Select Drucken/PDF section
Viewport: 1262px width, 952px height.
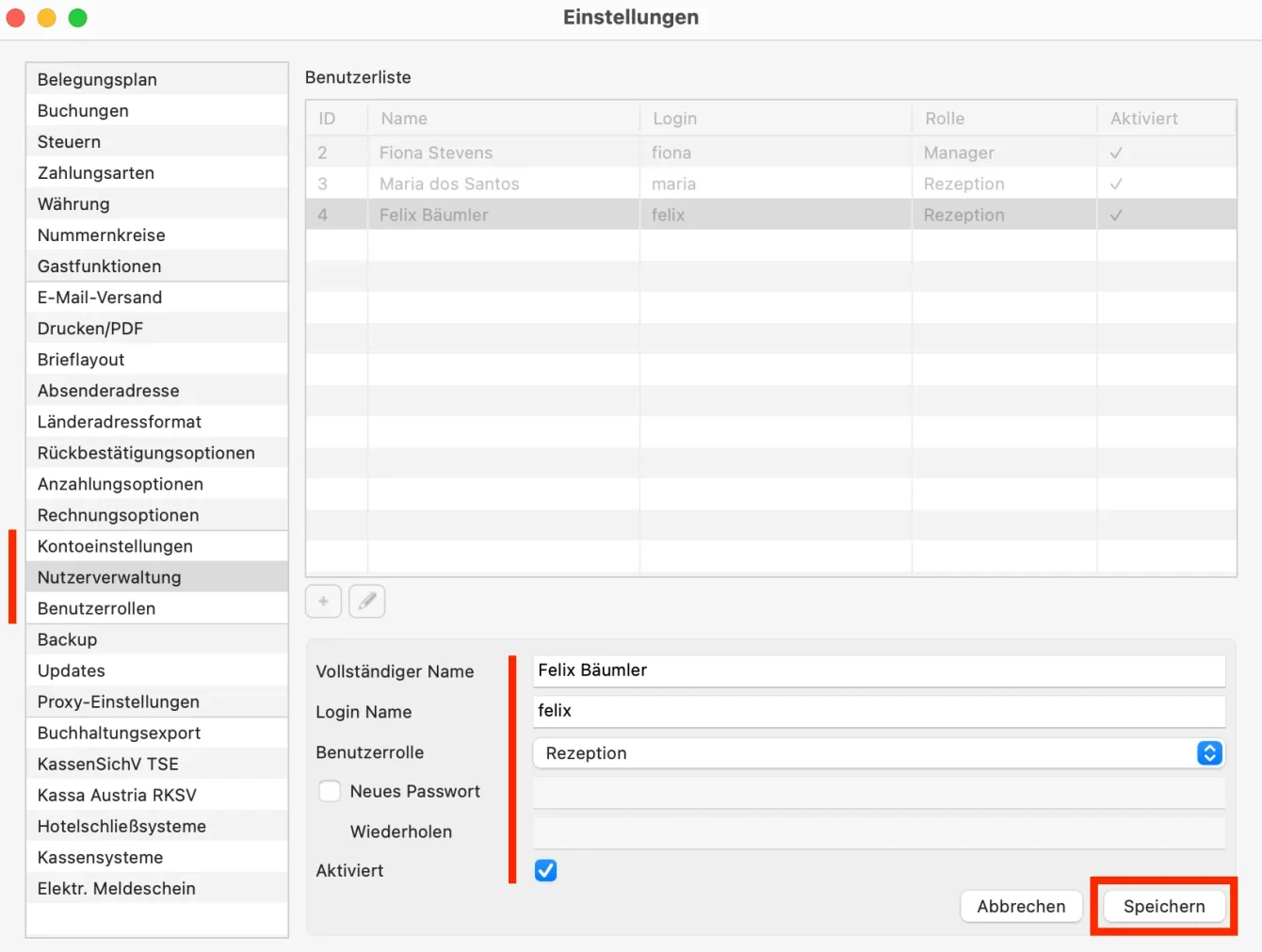point(157,328)
